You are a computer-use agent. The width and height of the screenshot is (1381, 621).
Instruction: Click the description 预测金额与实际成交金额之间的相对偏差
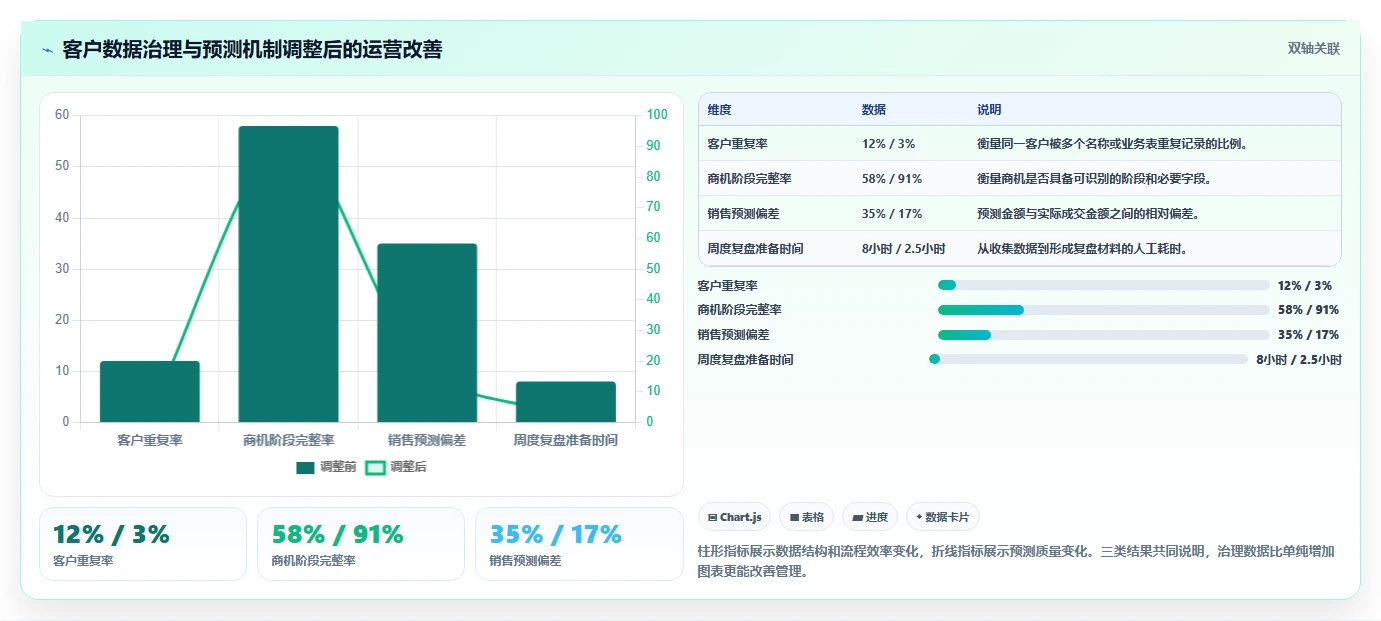1088,214
